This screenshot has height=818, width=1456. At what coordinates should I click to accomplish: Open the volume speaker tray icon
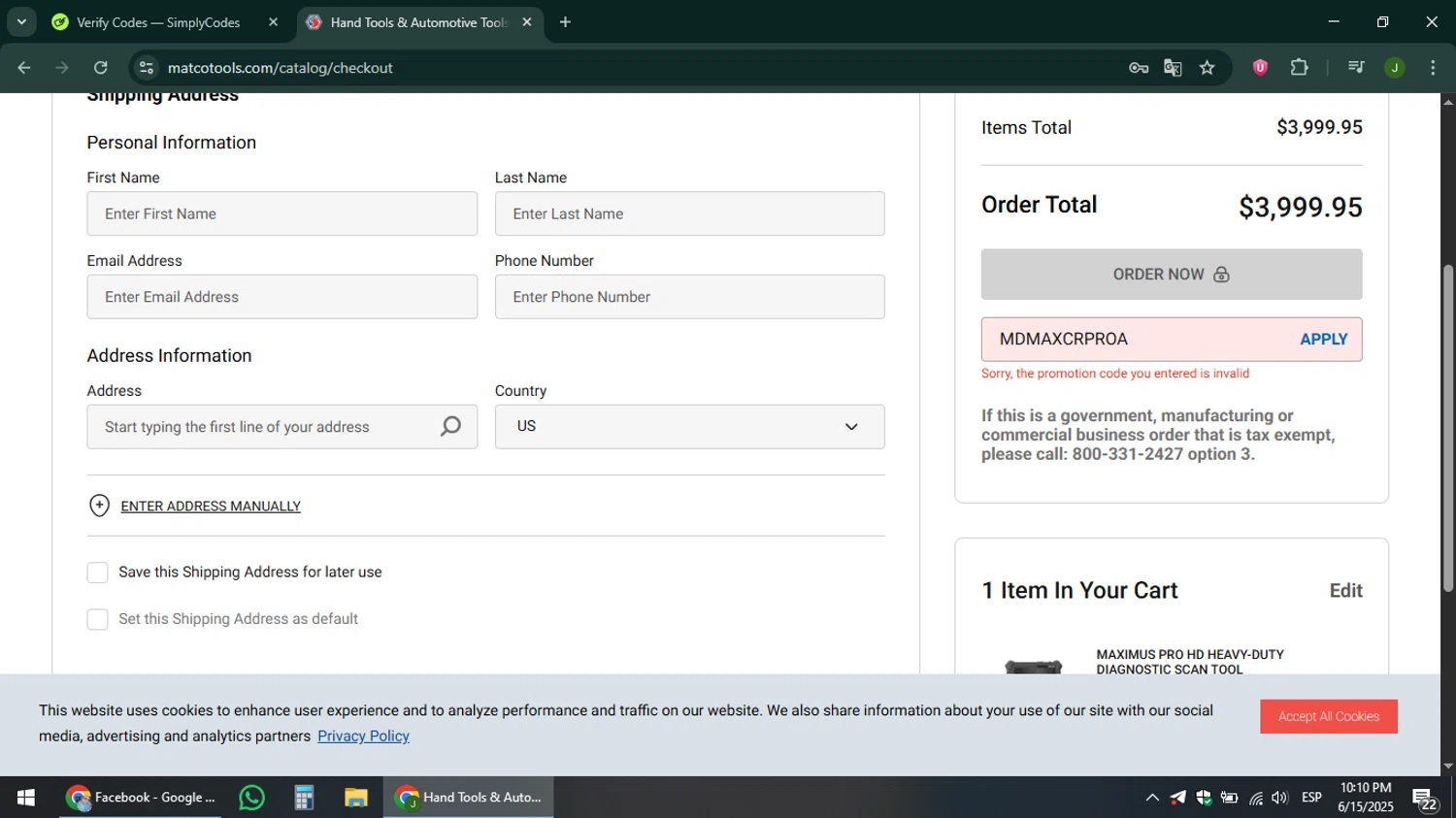tap(1279, 798)
